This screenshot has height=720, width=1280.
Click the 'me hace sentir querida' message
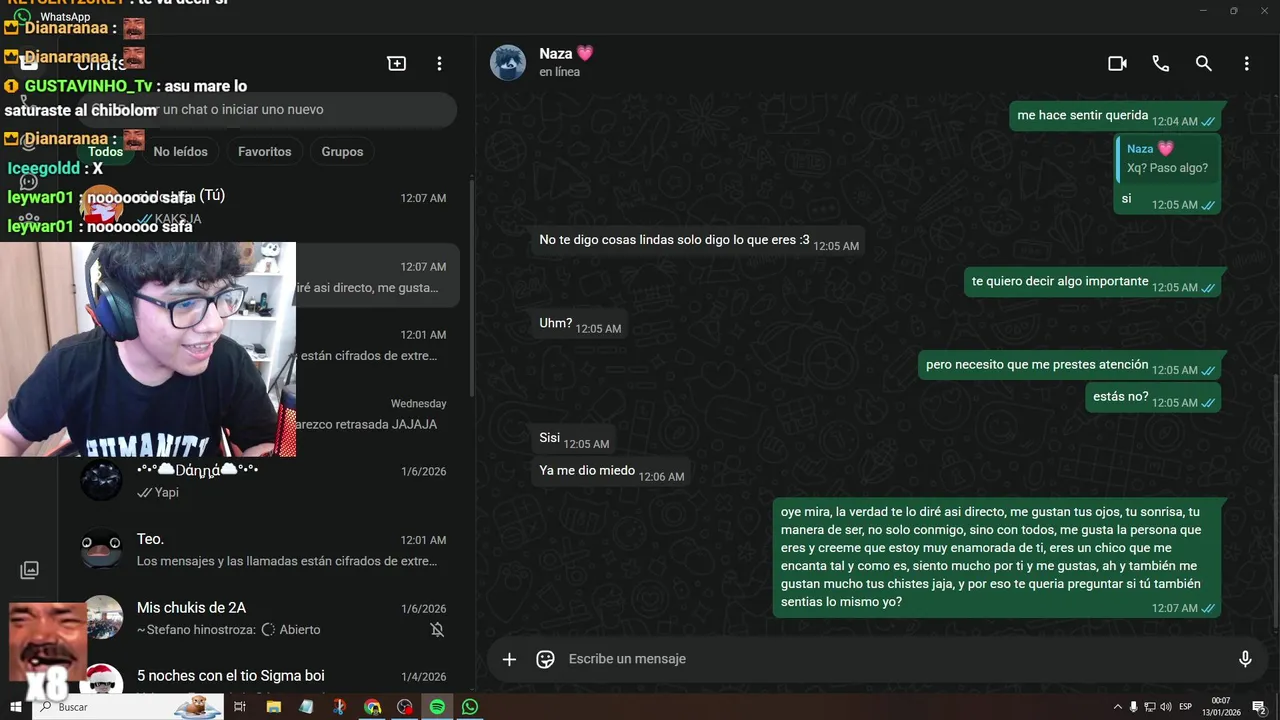(1115, 116)
